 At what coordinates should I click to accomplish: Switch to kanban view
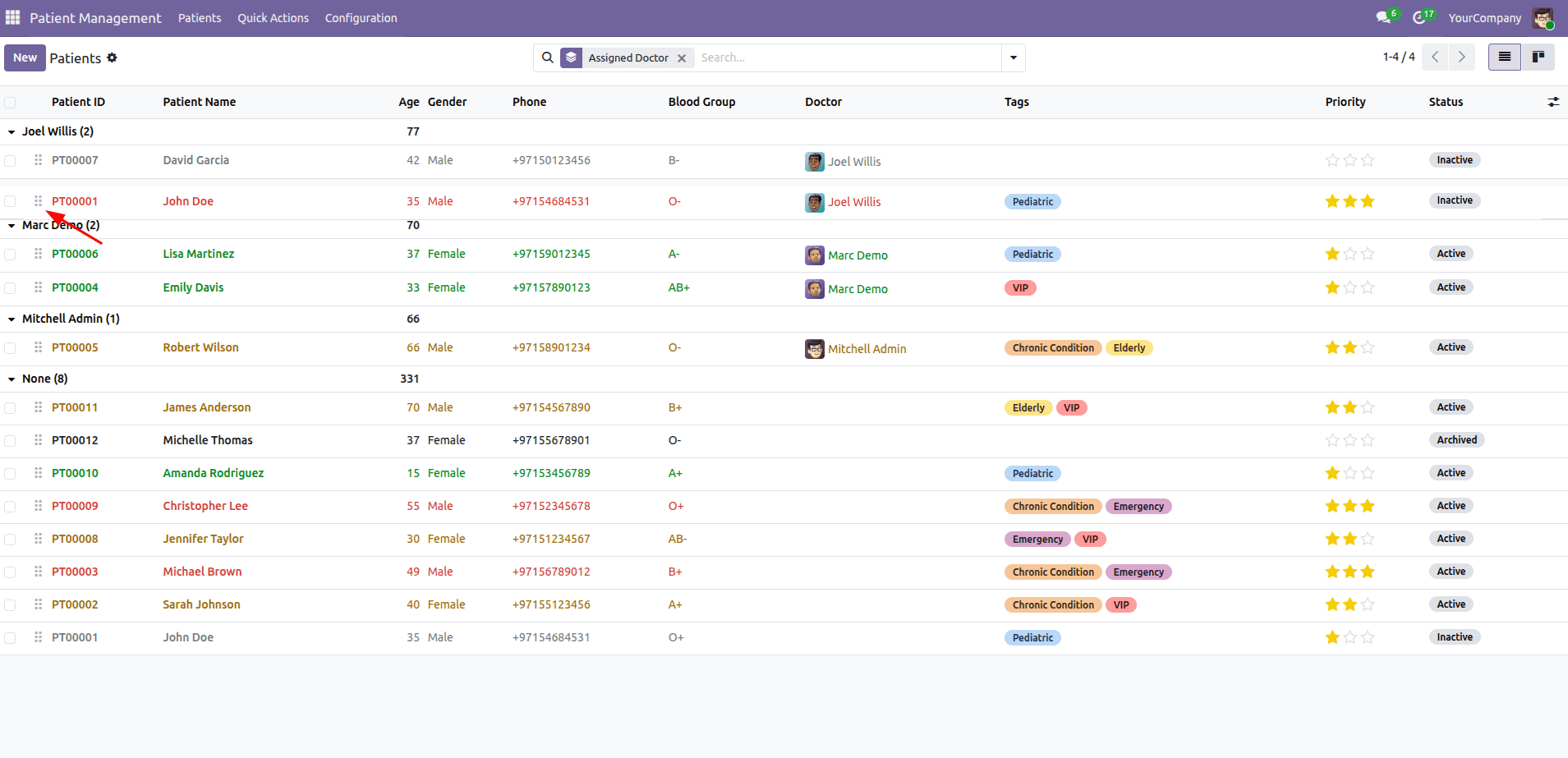coord(1538,57)
